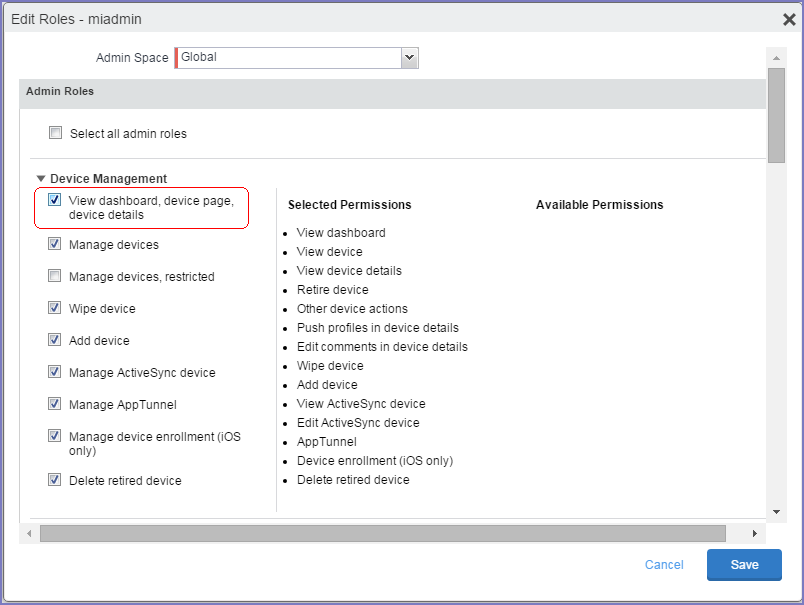
Task: Check Select all admin roles
Action: (x=55, y=133)
